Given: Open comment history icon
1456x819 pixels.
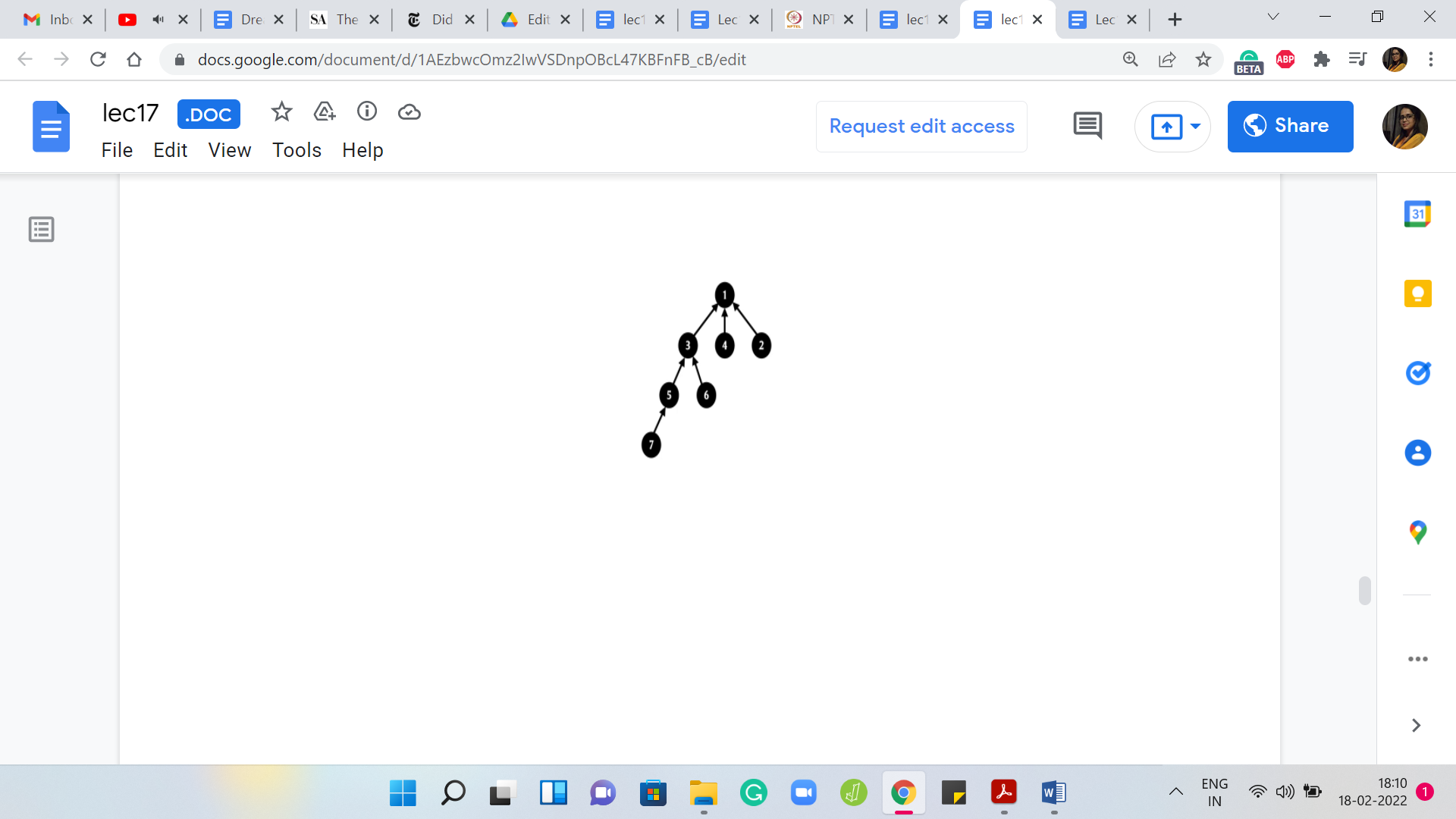Looking at the screenshot, I should click(x=1087, y=126).
